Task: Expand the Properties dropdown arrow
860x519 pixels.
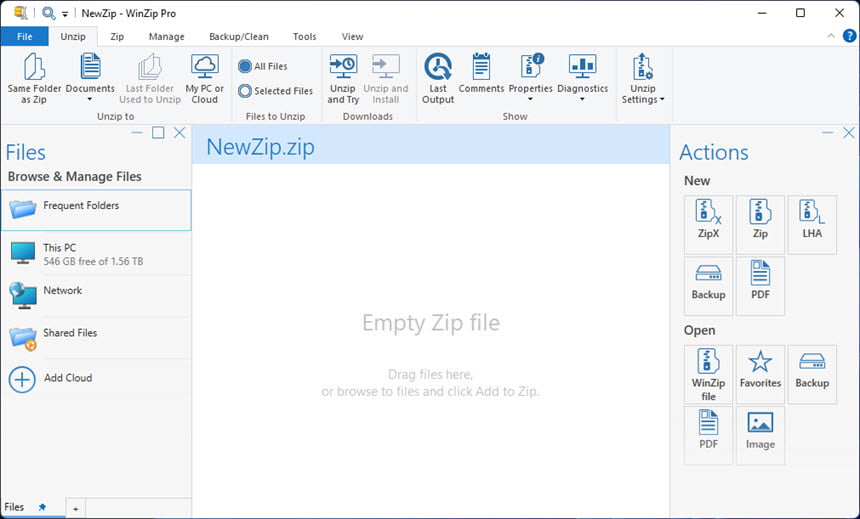Action: 530,100
